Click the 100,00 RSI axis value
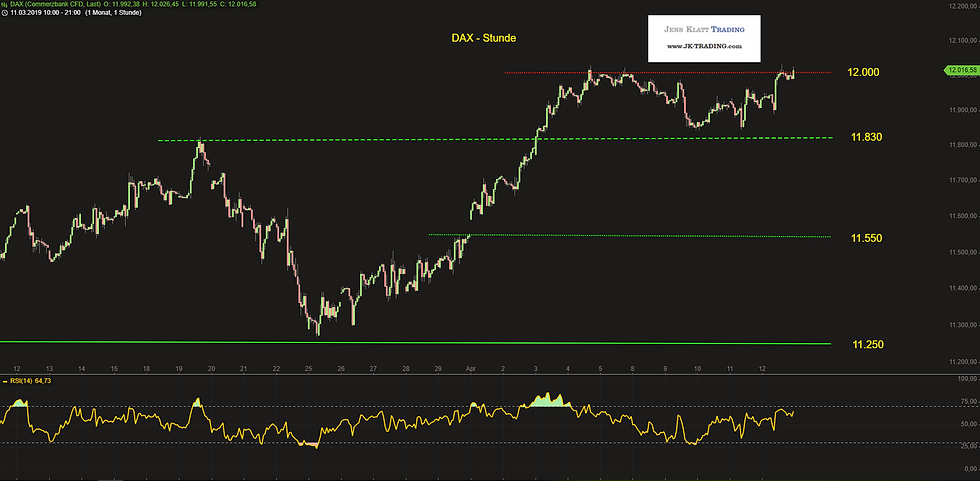The image size is (980, 481). (x=966, y=379)
